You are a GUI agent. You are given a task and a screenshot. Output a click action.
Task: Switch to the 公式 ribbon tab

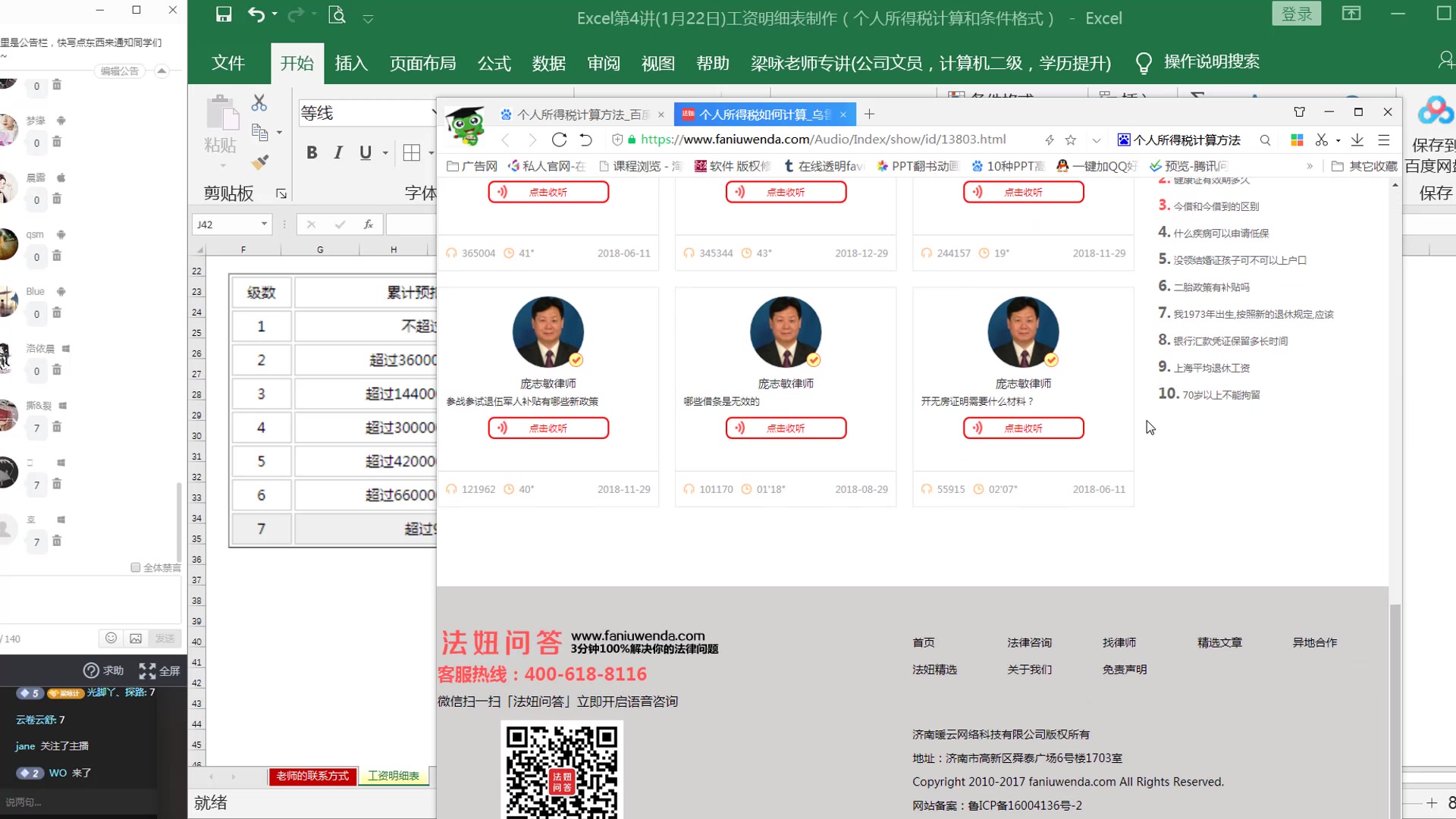494,63
